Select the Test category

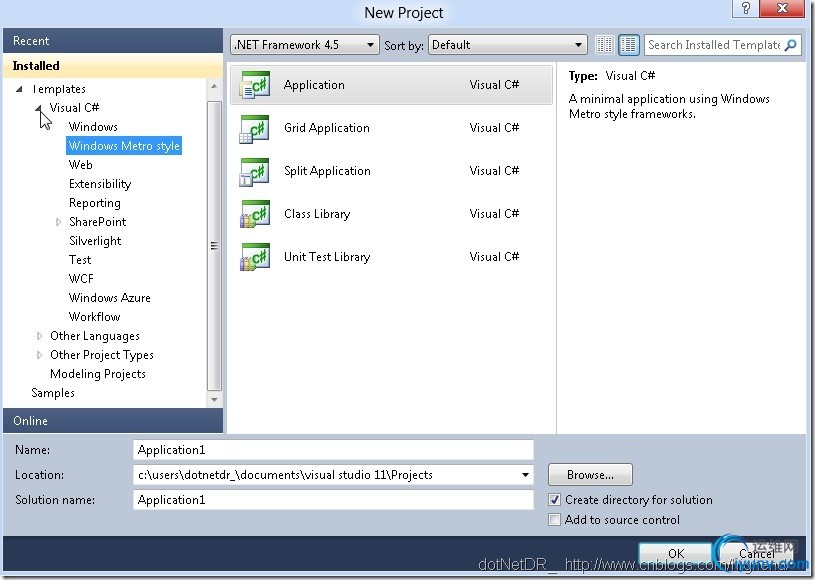[x=80, y=260]
